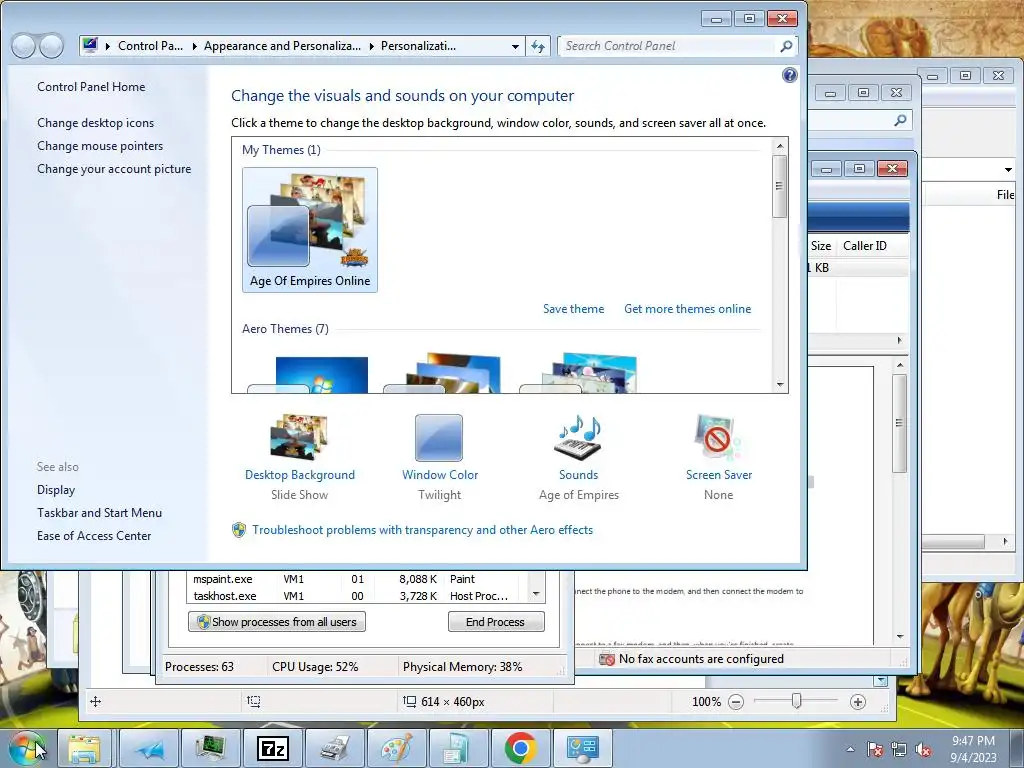The height and width of the screenshot is (768, 1024).
Task: Switch to Control Panel taskbar button
Action: coord(583,748)
